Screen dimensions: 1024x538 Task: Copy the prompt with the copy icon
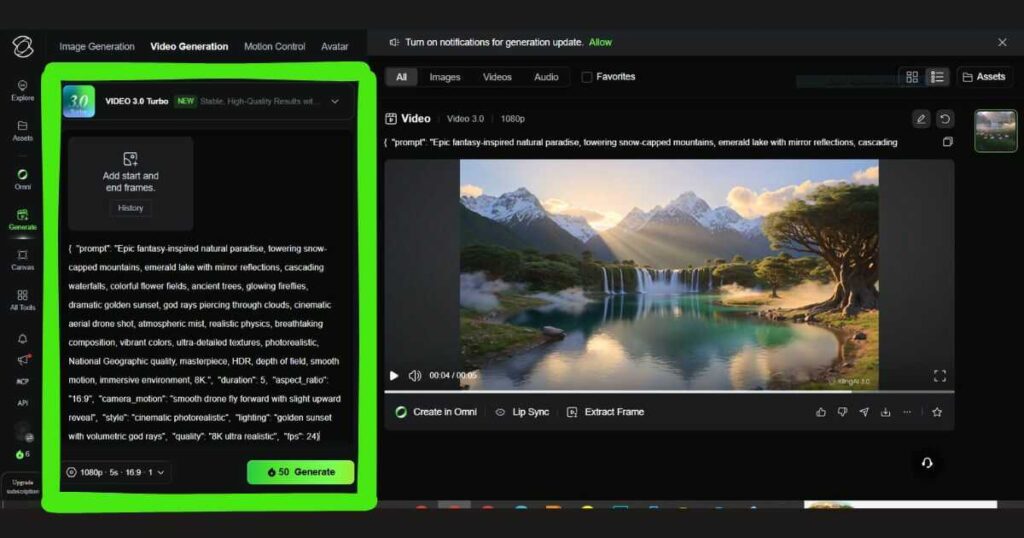coord(948,142)
